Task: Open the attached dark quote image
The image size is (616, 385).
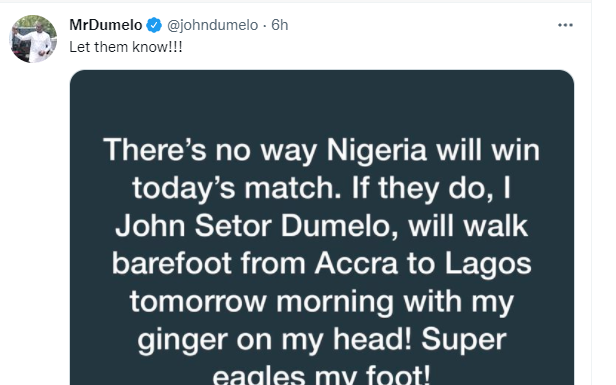Action: [322, 227]
